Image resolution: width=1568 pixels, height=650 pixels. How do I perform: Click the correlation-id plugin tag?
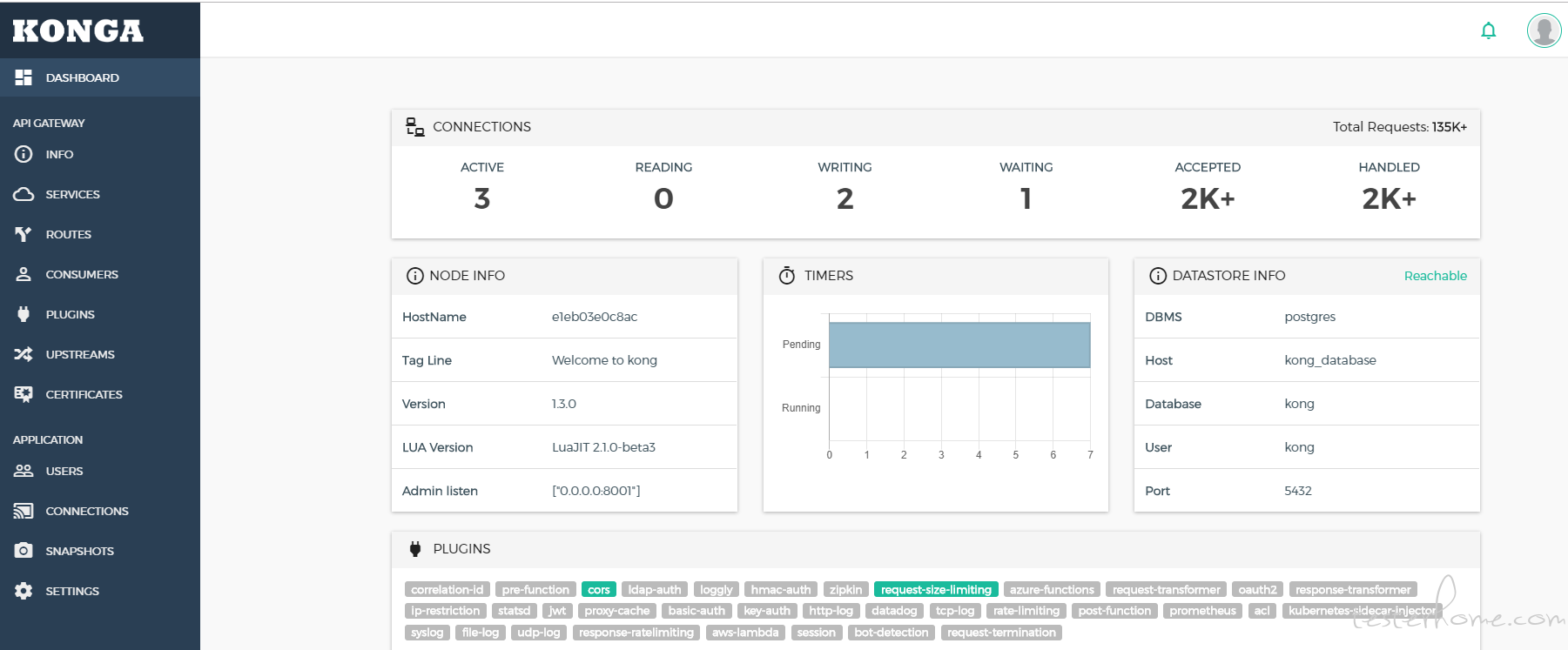tap(448, 590)
